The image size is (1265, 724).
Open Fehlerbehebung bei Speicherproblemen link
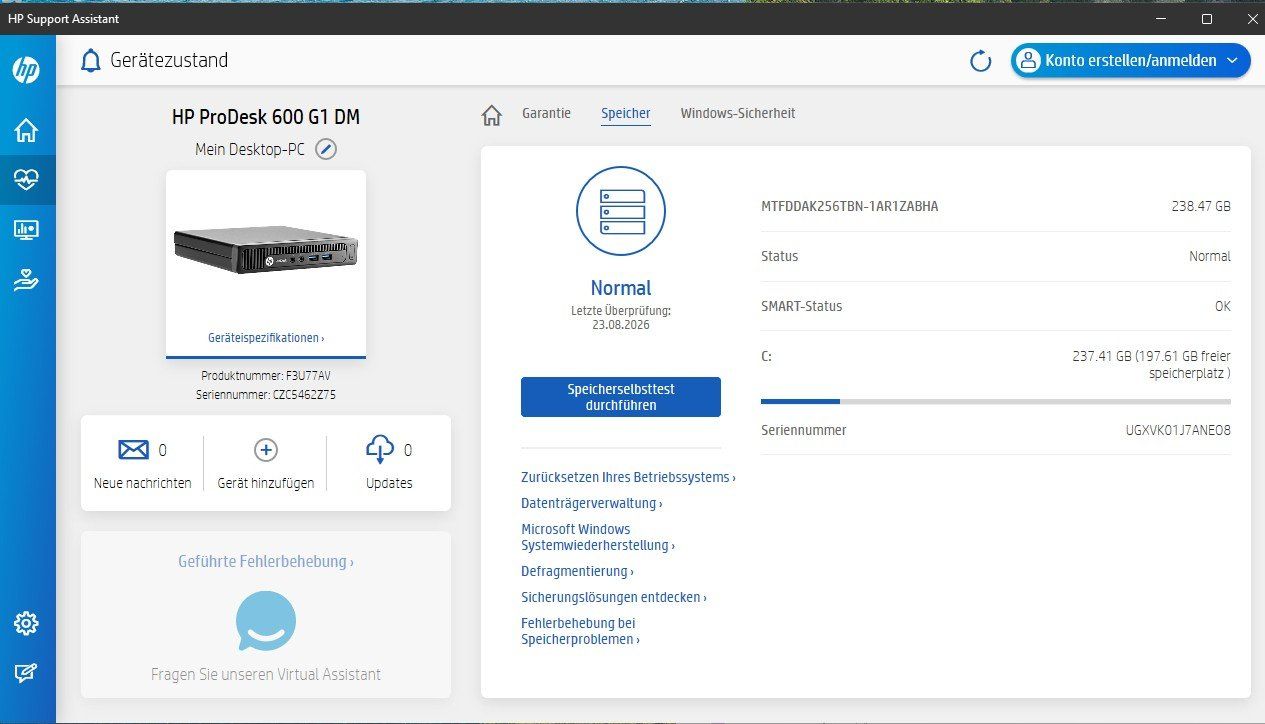point(580,631)
